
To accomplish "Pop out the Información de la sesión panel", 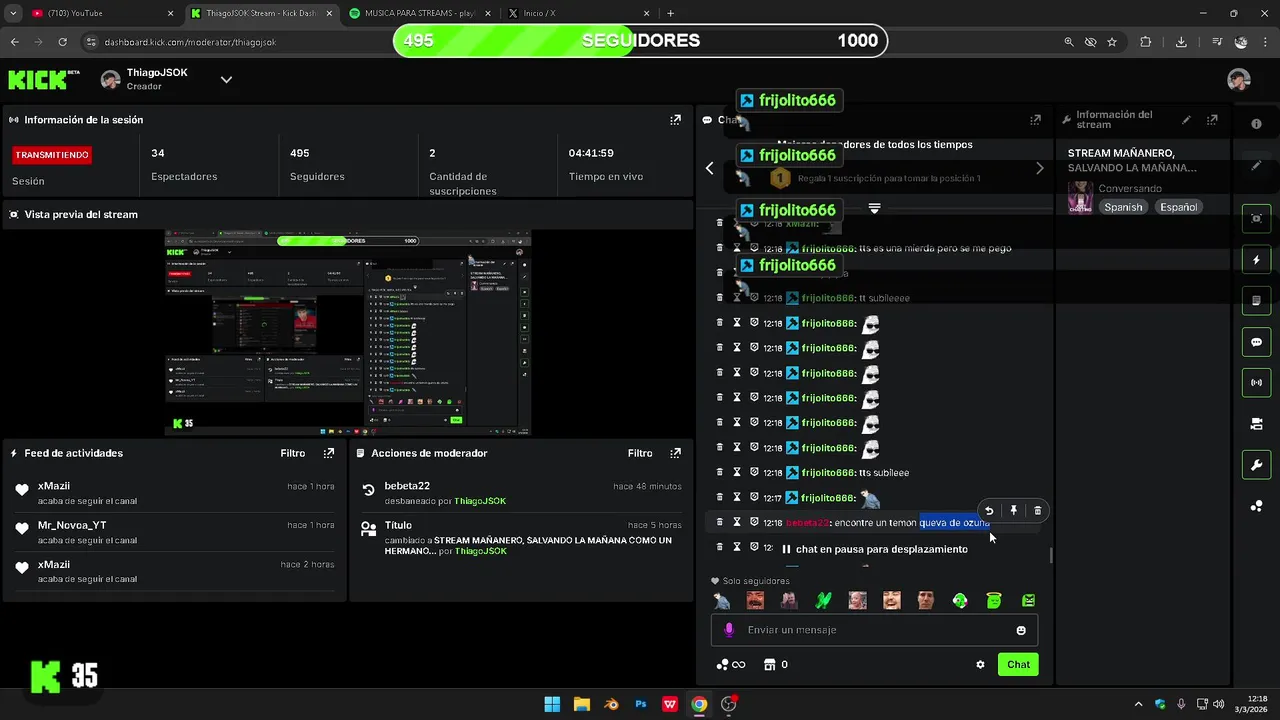I will point(676,120).
